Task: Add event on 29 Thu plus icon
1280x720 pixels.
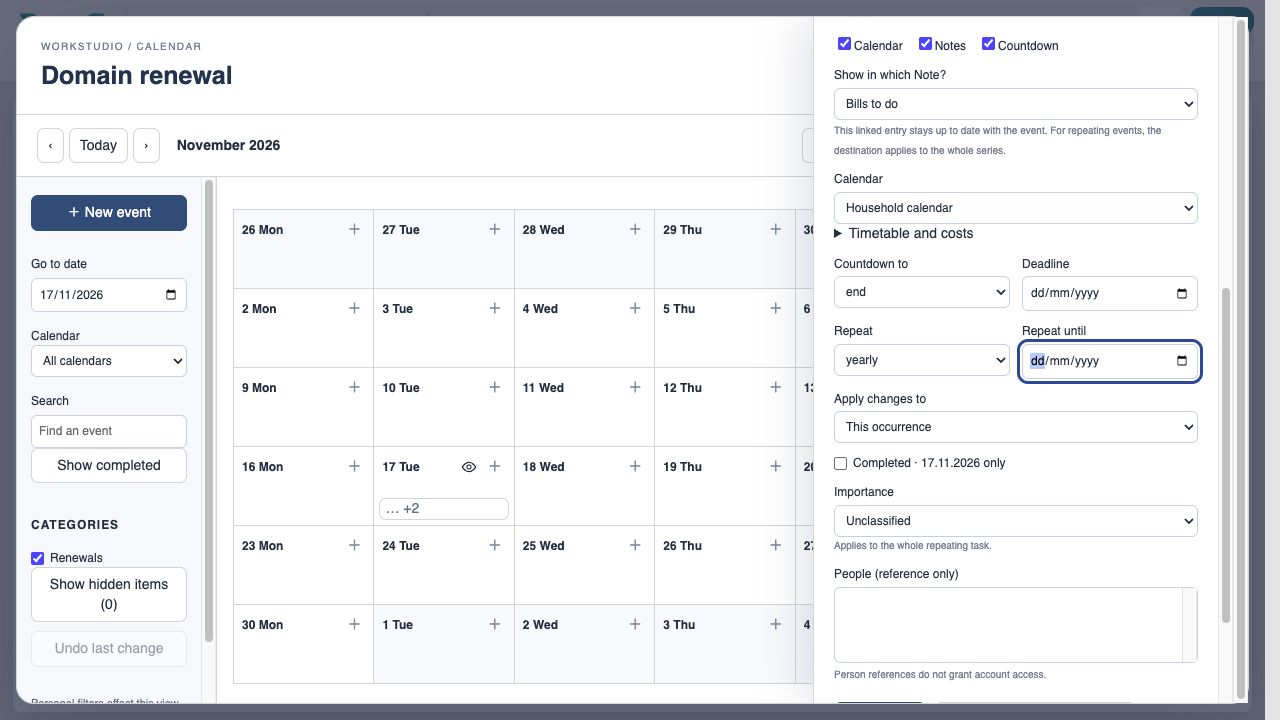Action: pos(775,229)
